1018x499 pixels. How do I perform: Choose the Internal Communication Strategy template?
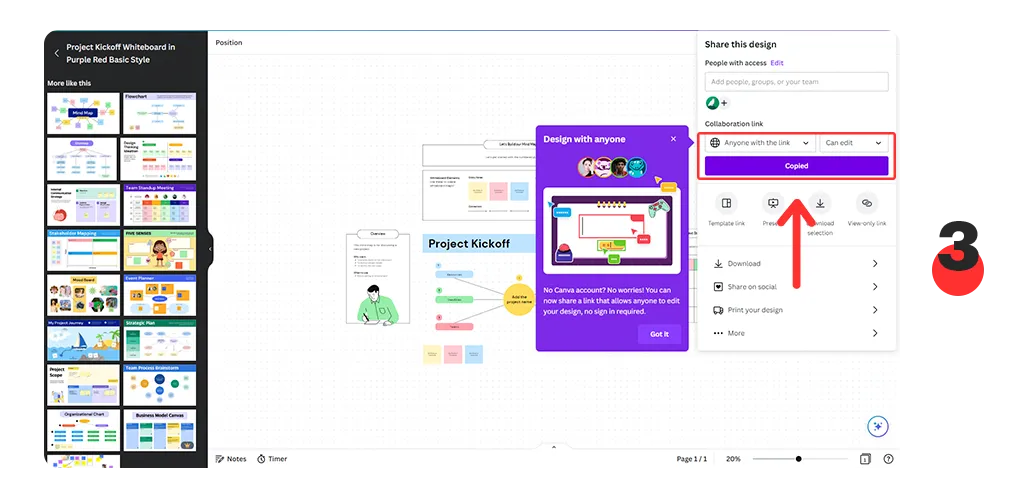[83, 205]
